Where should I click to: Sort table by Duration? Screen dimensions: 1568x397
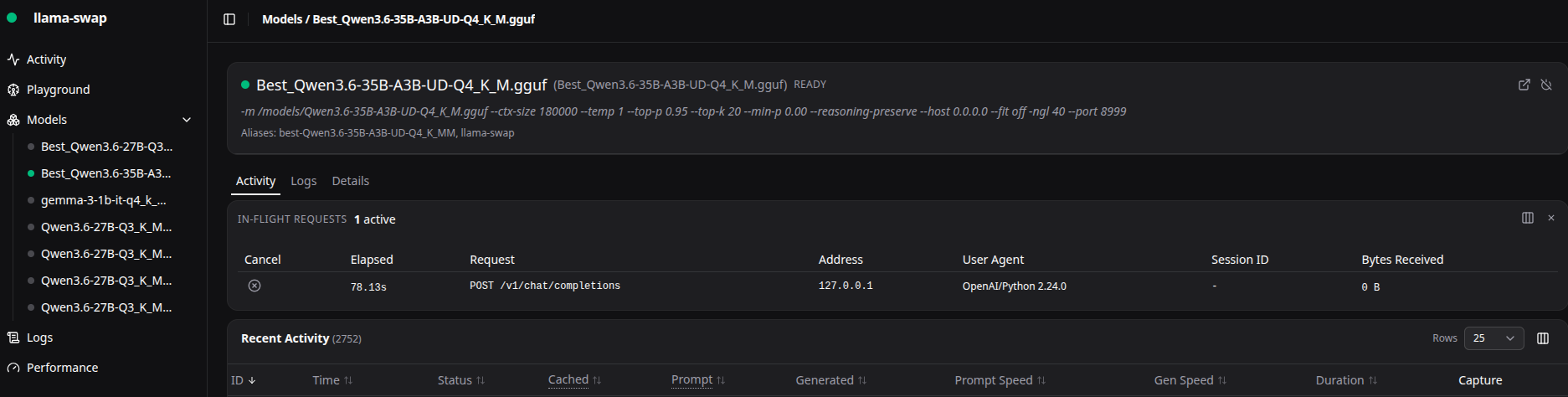click(x=1346, y=380)
